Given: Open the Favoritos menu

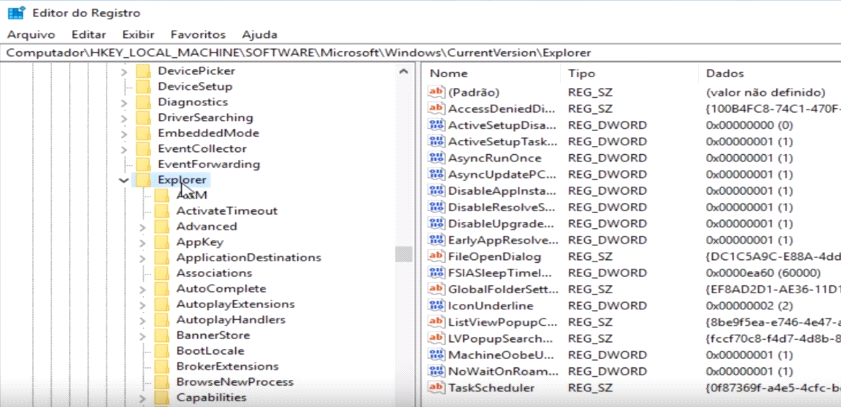Looking at the screenshot, I should click(x=198, y=34).
